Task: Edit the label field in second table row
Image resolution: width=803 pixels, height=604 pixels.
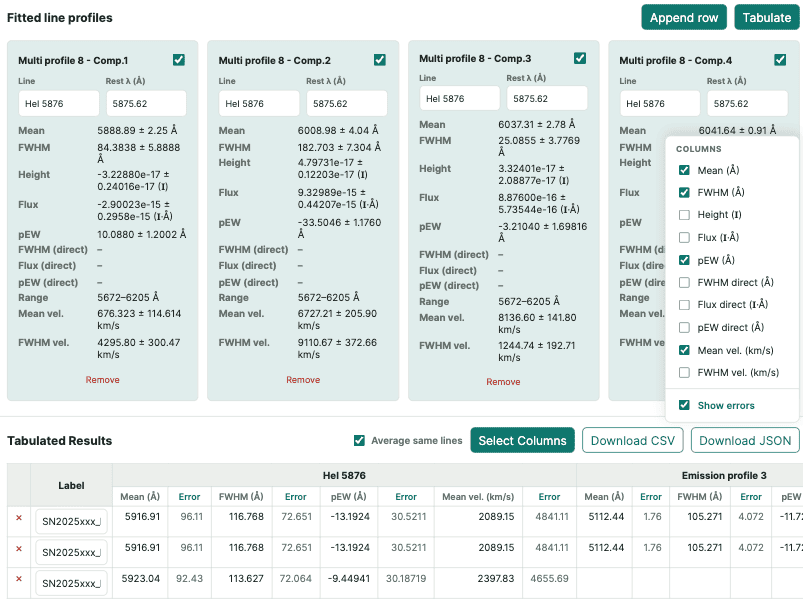Action: tap(71, 552)
